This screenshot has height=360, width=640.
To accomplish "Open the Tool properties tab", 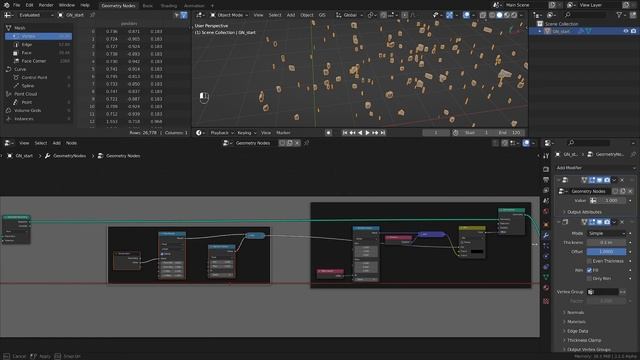I will pos(546,156).
